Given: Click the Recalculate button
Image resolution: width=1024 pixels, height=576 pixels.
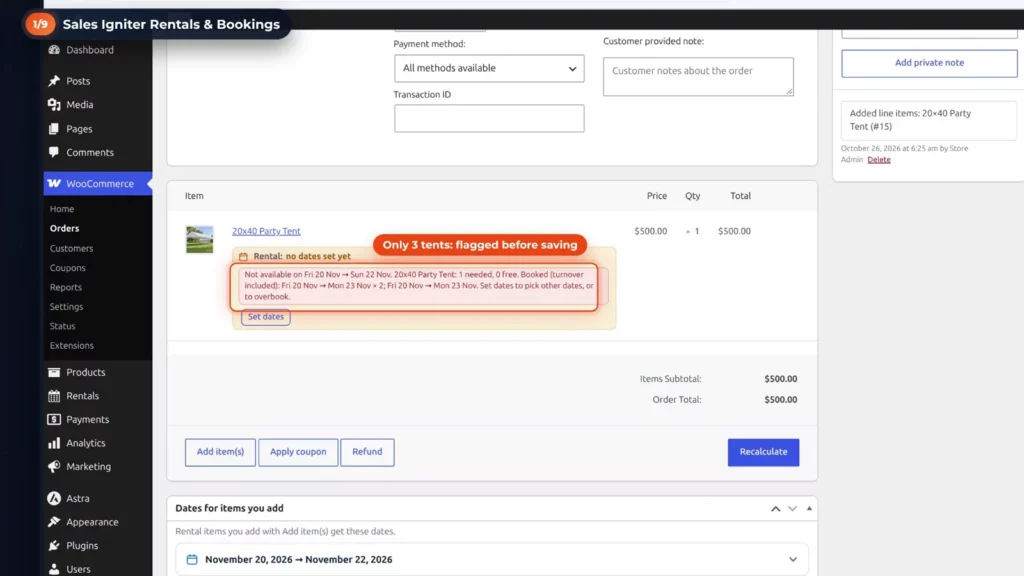Looking at the screenshot, I should 763,452.
